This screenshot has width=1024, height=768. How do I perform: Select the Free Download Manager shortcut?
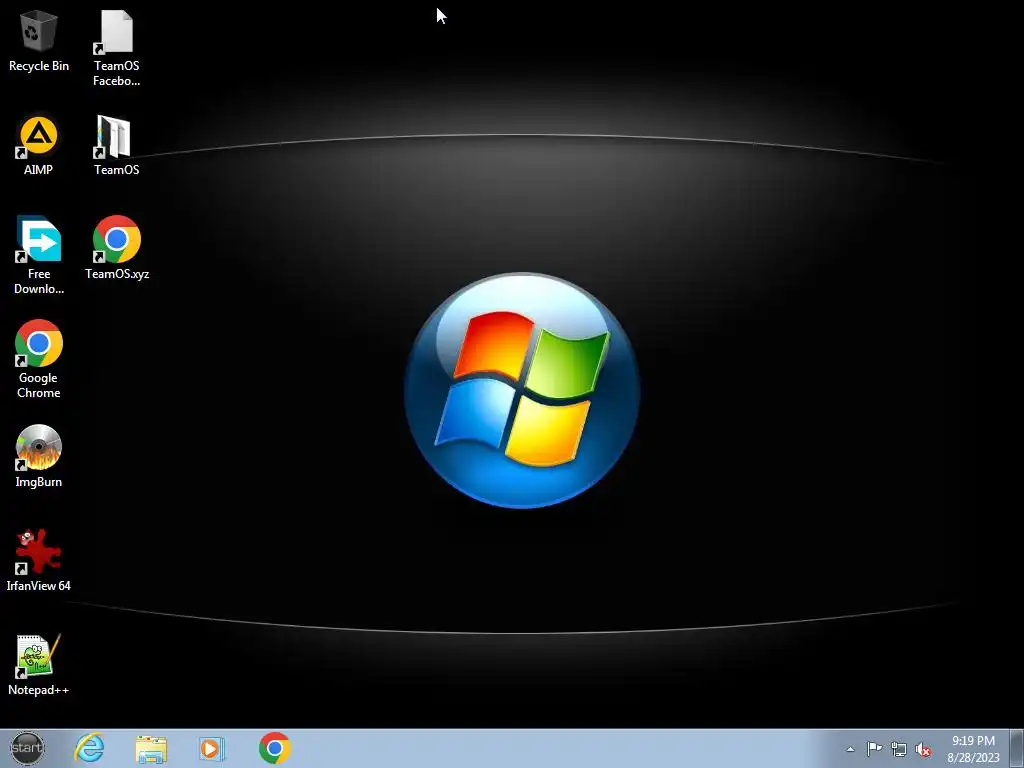39,255
